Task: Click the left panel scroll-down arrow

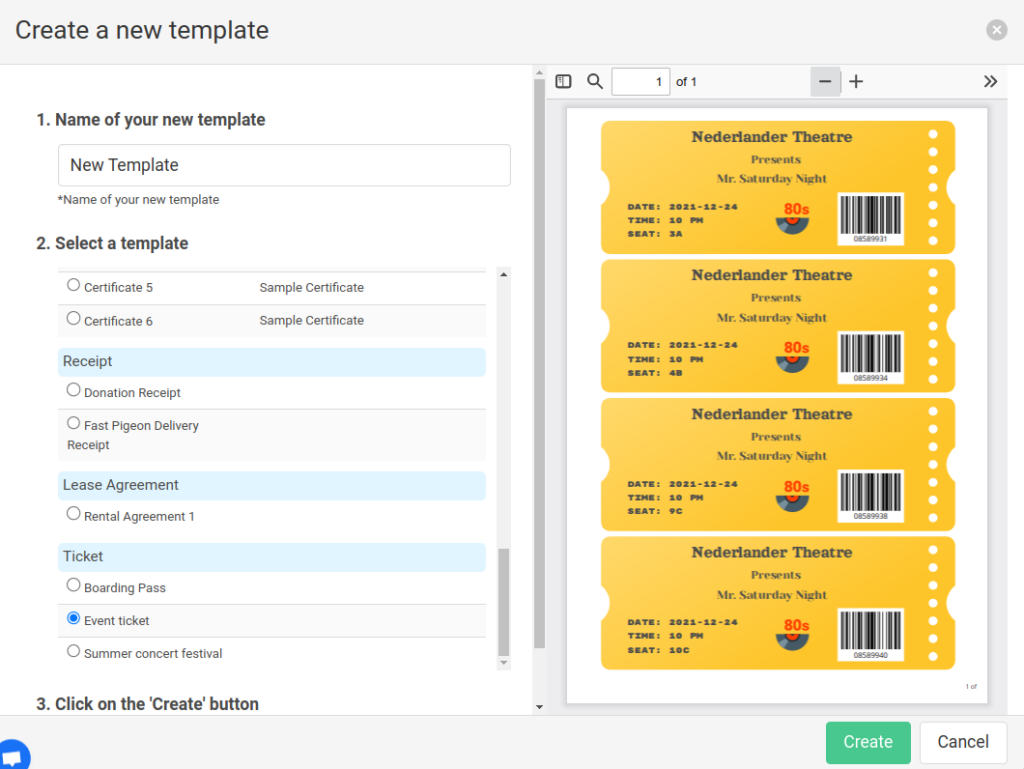Action: (x=539, y=707)
